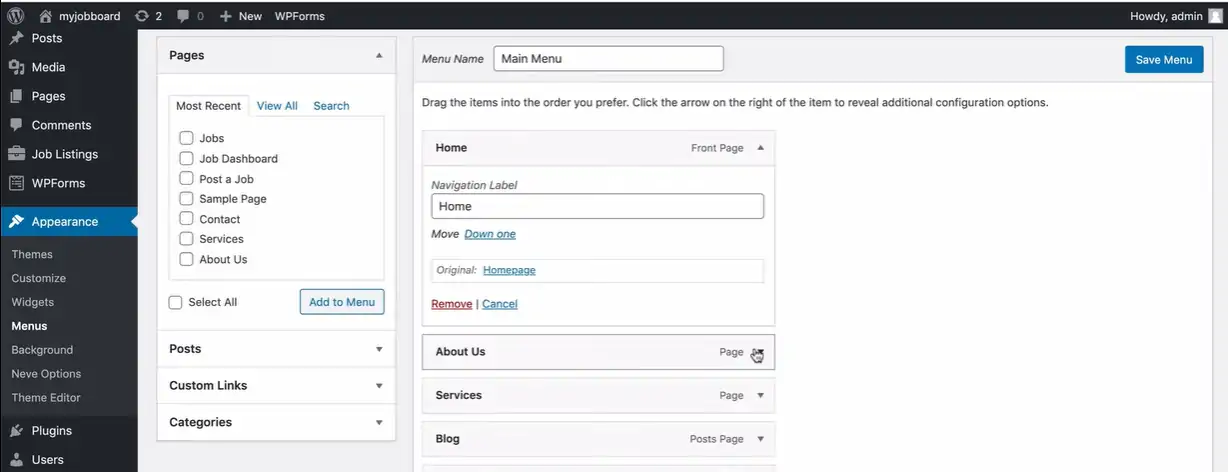1228x472 pixels.
Task: Check the Job Dashboard checkbox
Action: click(186, 158)
